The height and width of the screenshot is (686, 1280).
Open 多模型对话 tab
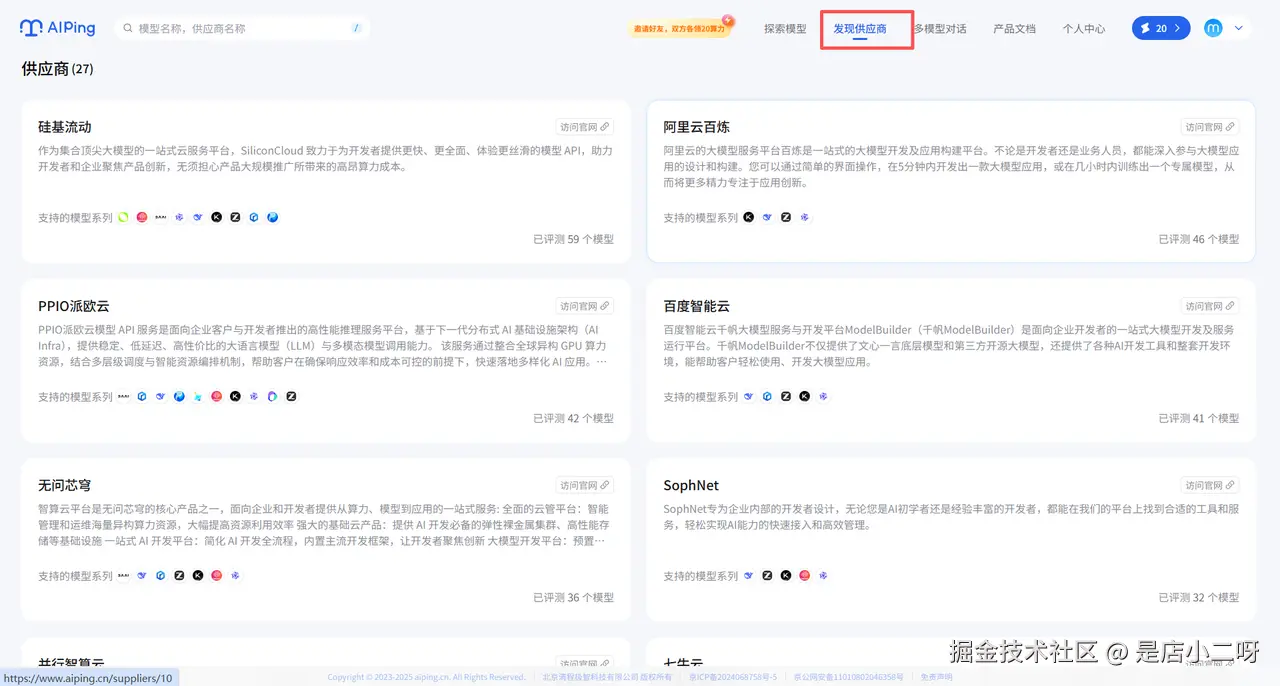pos(940,29)
